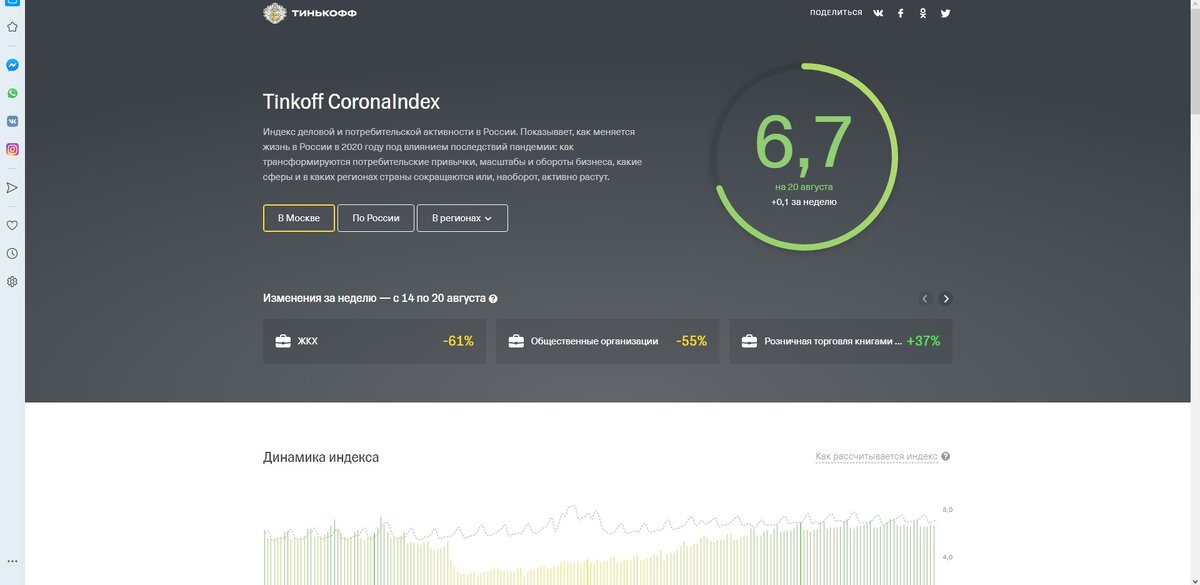The height and width of the screenshot is (585, 1200).
Task: Click briefcase icon on Общественные организации card
Action: pos(516,341)
